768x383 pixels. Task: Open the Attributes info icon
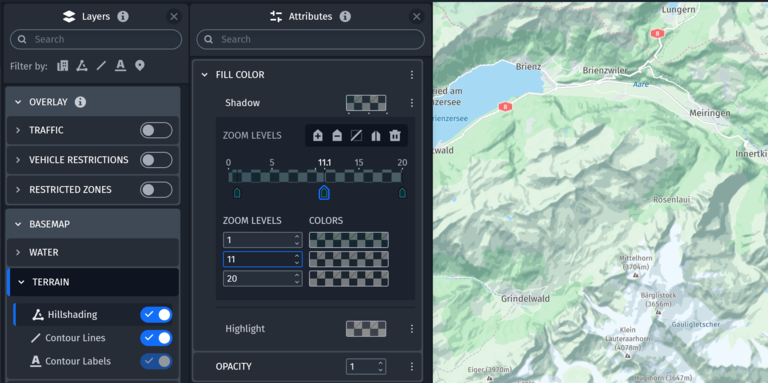click(345, 17)
